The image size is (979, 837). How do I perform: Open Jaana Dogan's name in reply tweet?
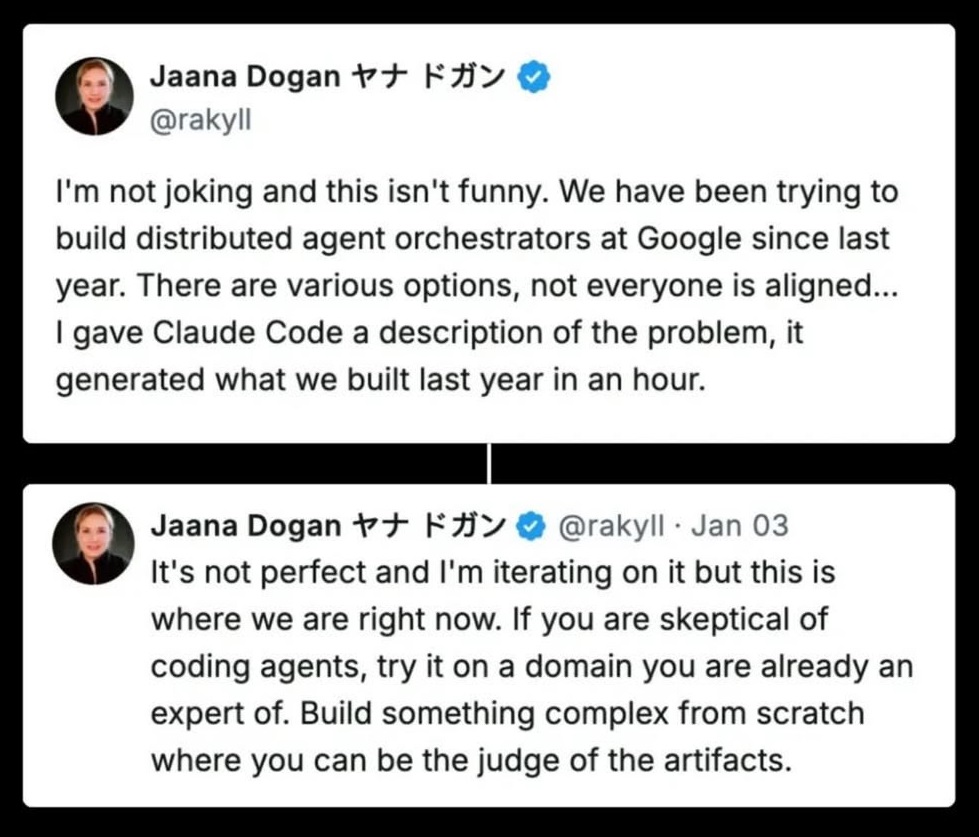(x=245, y=526)
